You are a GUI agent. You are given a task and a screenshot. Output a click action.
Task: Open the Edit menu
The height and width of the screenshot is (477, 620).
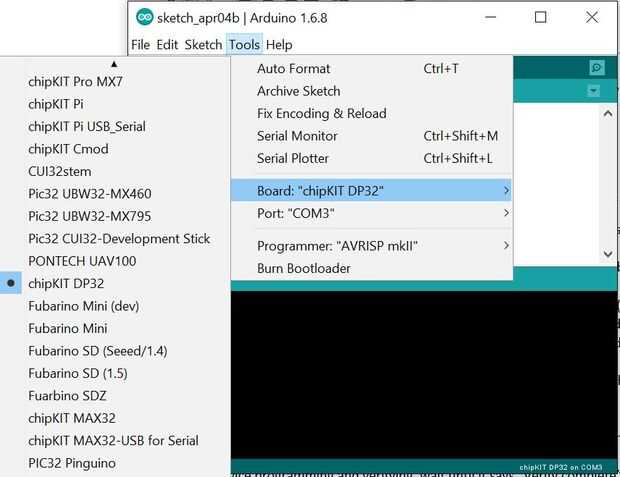pos(167,45)
